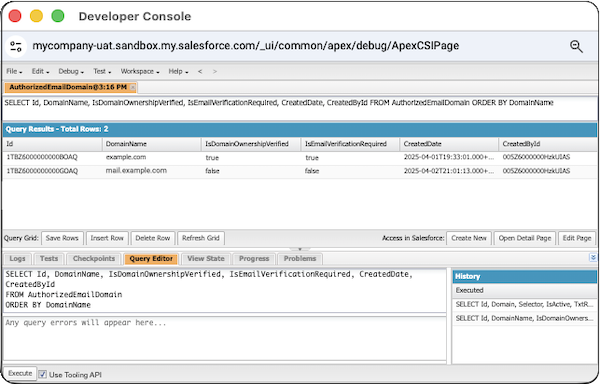Click the Delete Row button
This screenshot has width=600, height=384.
tap(153, 238)
